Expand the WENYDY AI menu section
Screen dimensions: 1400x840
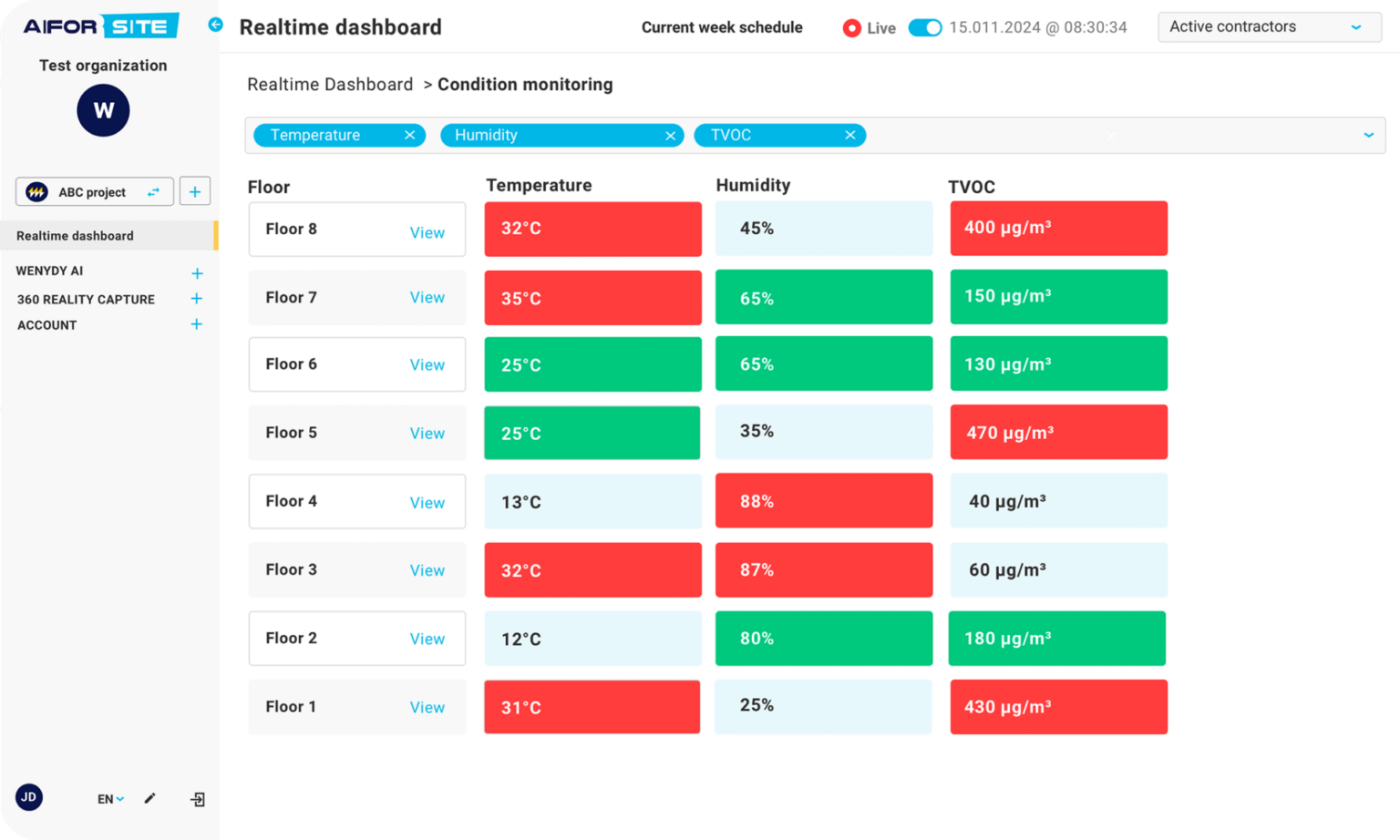(x=197, y=273)
